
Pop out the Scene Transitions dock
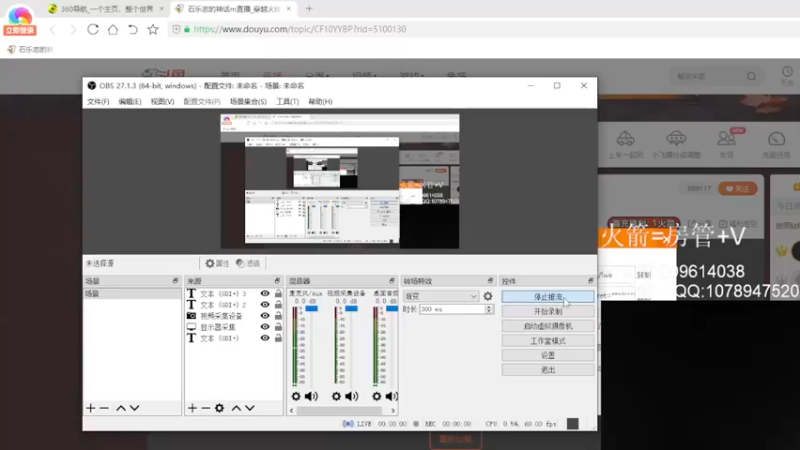(490, 281)
